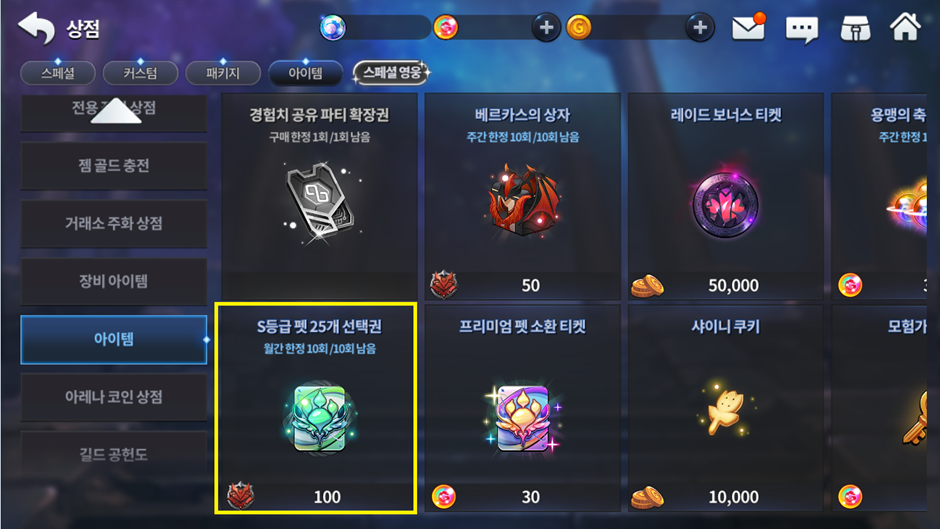Open the chat speech bubble icon
The width and height of the screenshot is (940, 529).
pyautogui.click(x=802, y=28)
